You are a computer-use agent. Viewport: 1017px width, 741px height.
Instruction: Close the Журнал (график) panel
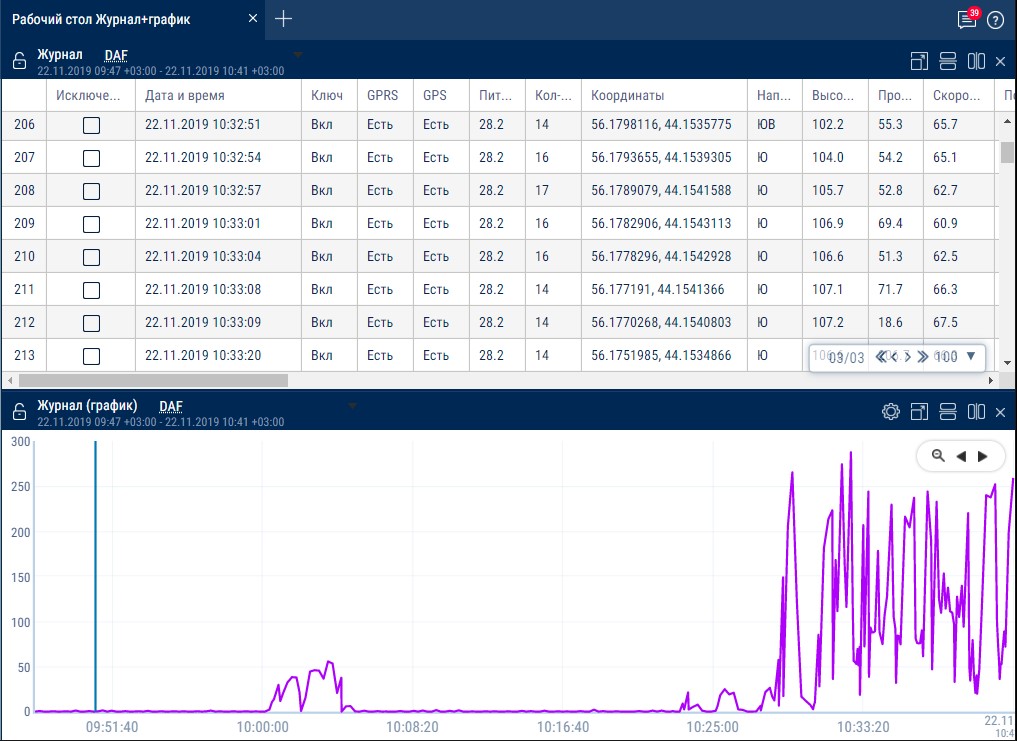coord(1000,412)
